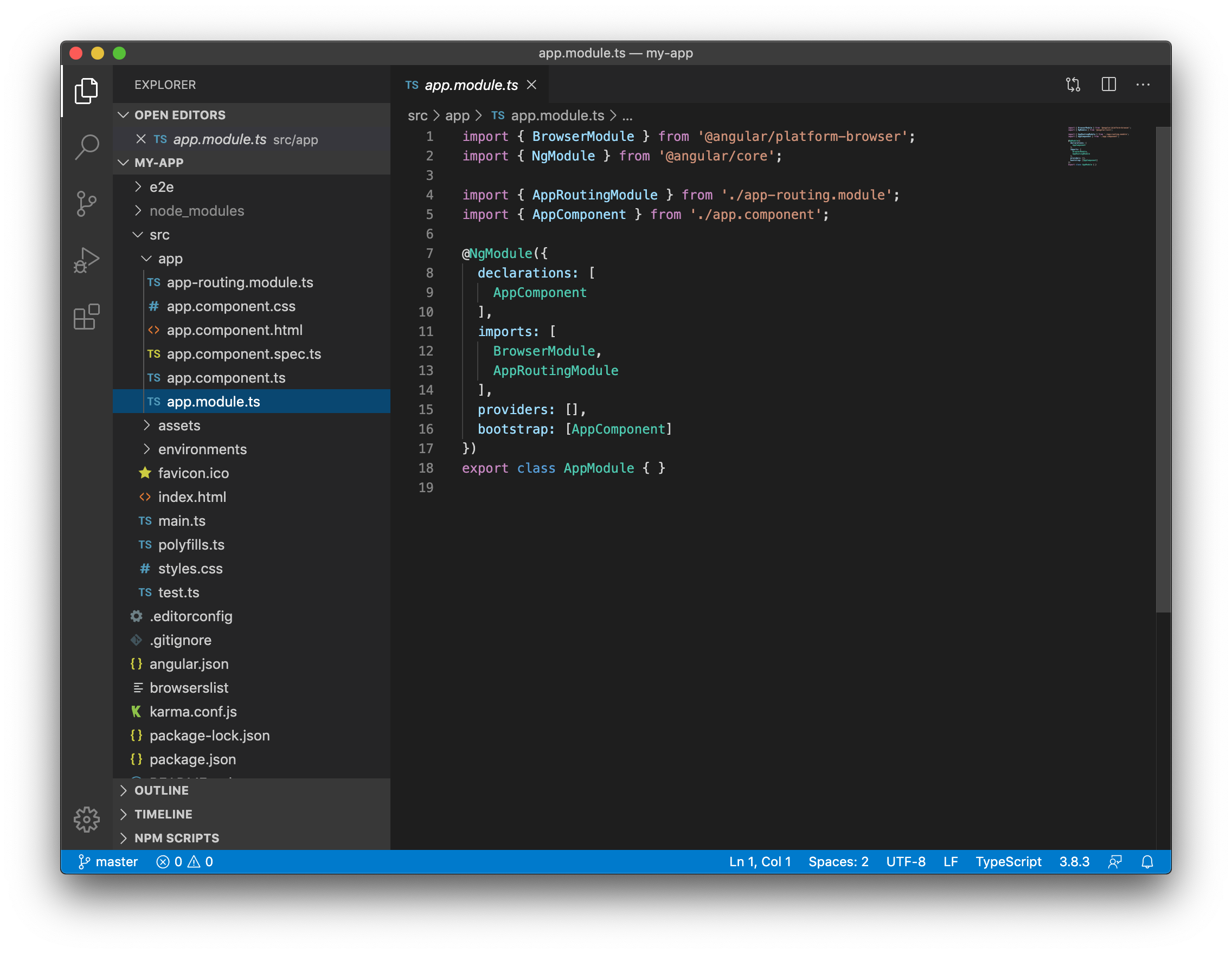
Task: Click the feedback icon in status bar
Action: 1115,861
